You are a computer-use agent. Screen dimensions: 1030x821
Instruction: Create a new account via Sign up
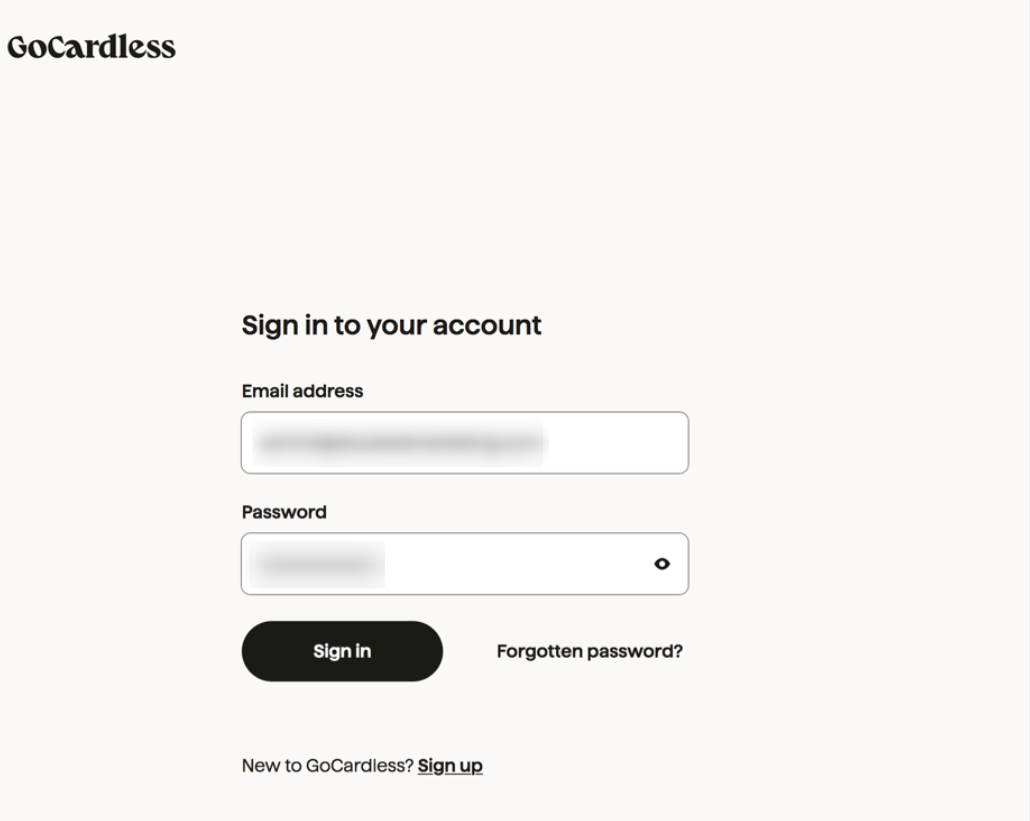pos(450,766)
